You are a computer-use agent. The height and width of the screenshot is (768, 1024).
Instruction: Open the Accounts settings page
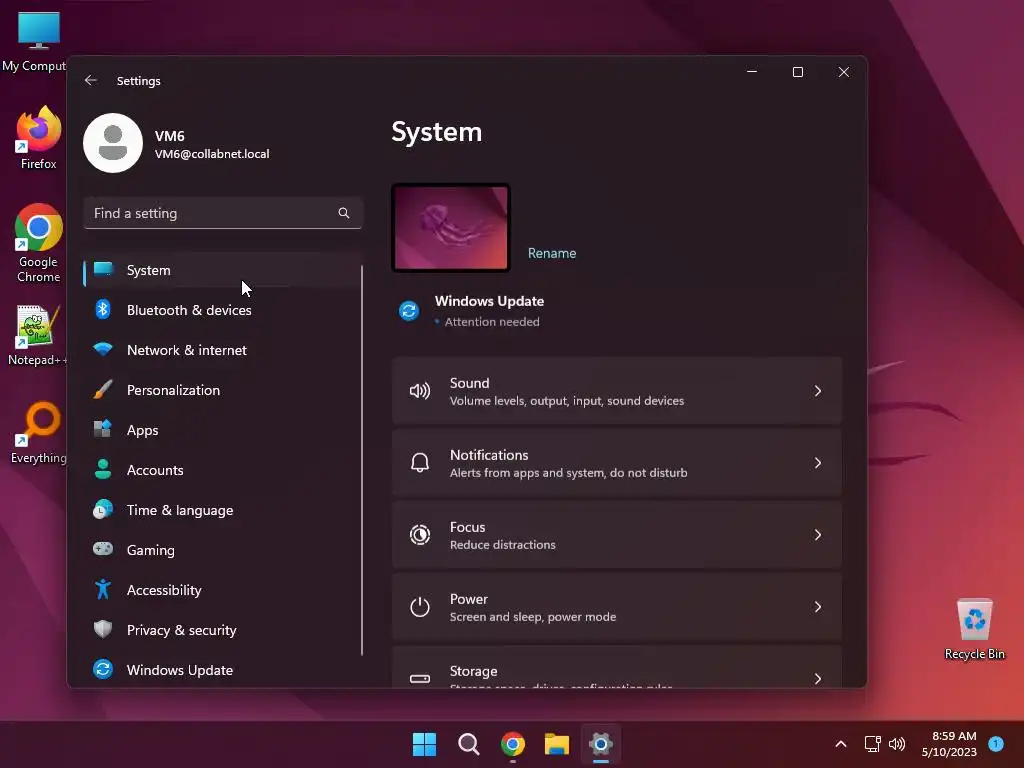click(x=222, y=470)
